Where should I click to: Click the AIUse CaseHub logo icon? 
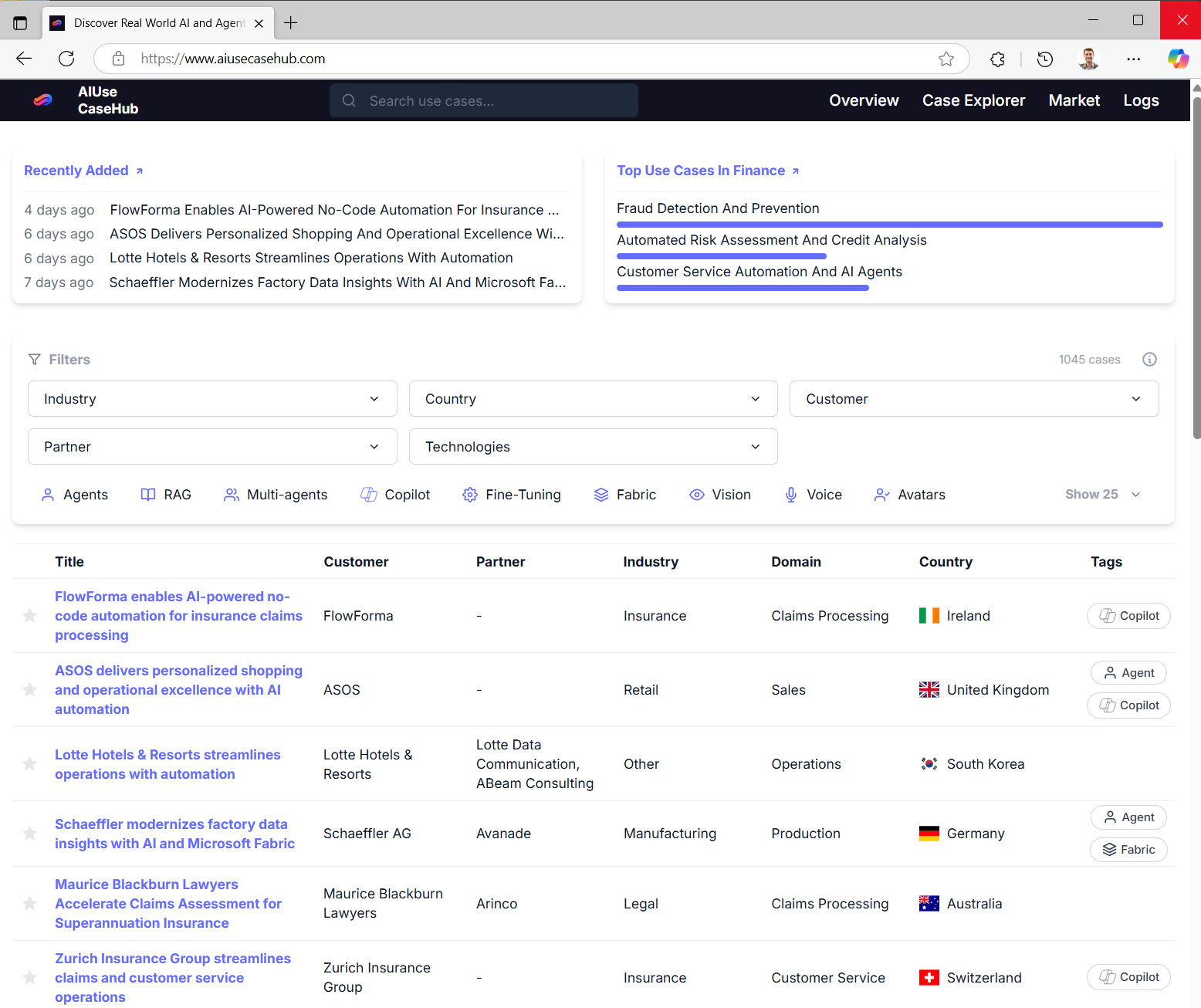click(43, 100)
